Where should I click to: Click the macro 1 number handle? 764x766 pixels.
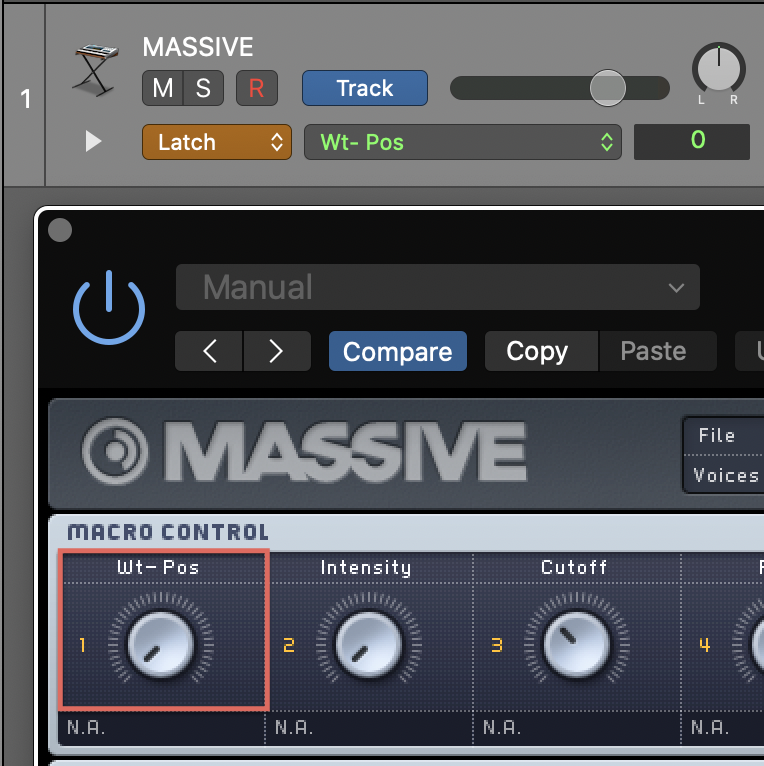point(82,645)
